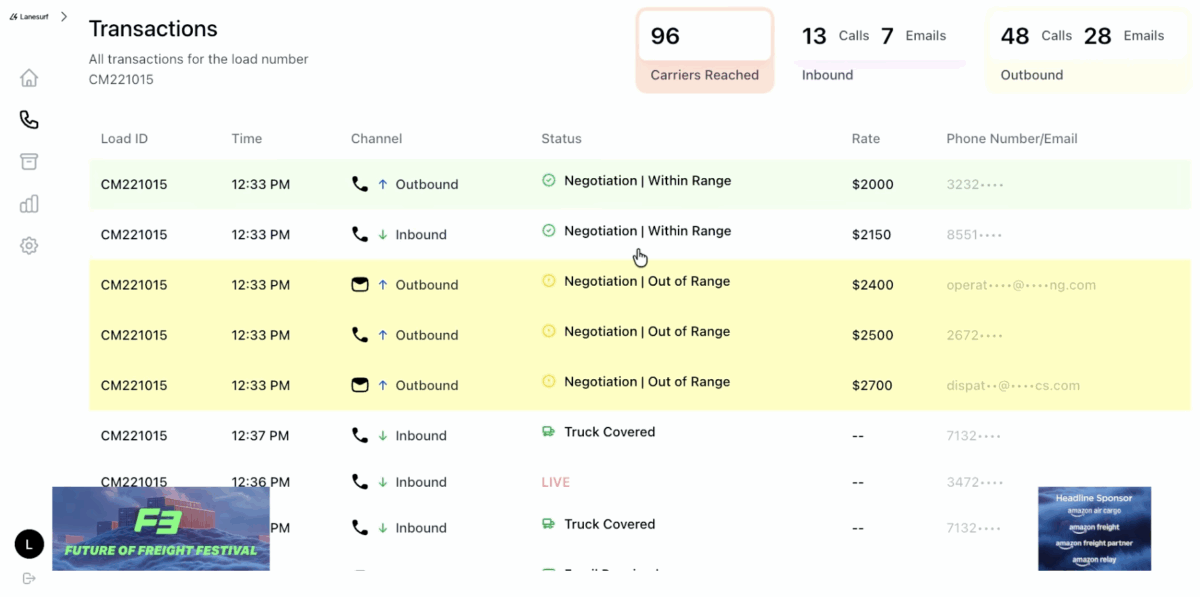Click the logout icon at bottom left
This screenshot has width=1200, height=597.
pos(29,578)
